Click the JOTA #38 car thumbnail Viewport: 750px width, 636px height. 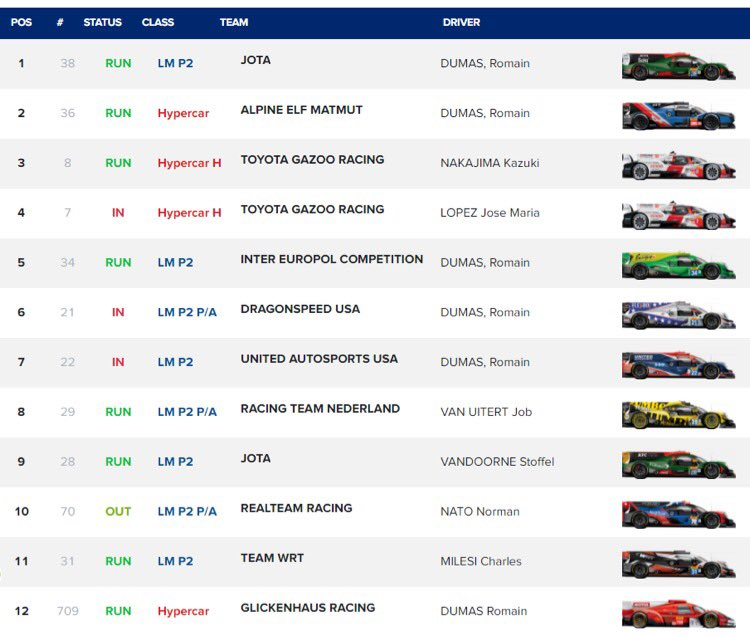[x=678, y=66]
